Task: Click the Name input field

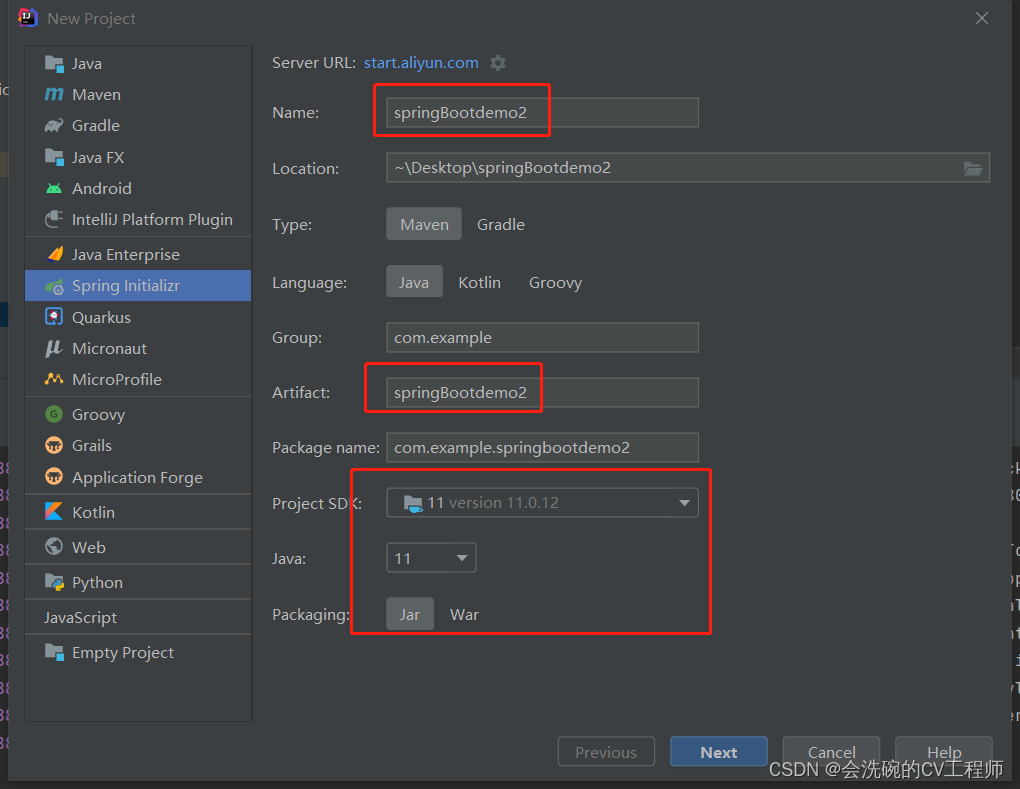Action: pyautogui.click(x=543, y=113)
